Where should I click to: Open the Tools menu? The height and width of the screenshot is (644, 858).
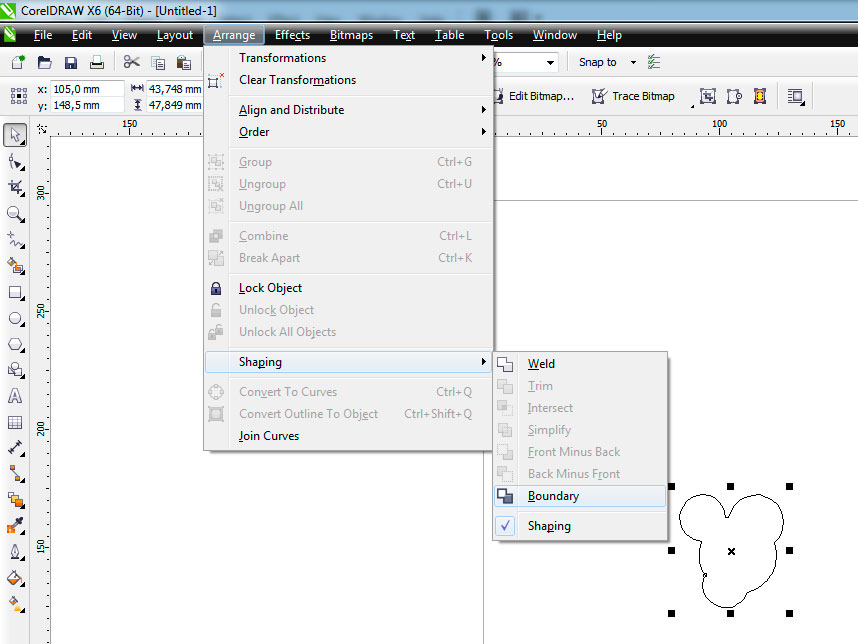tap(498, 35)
